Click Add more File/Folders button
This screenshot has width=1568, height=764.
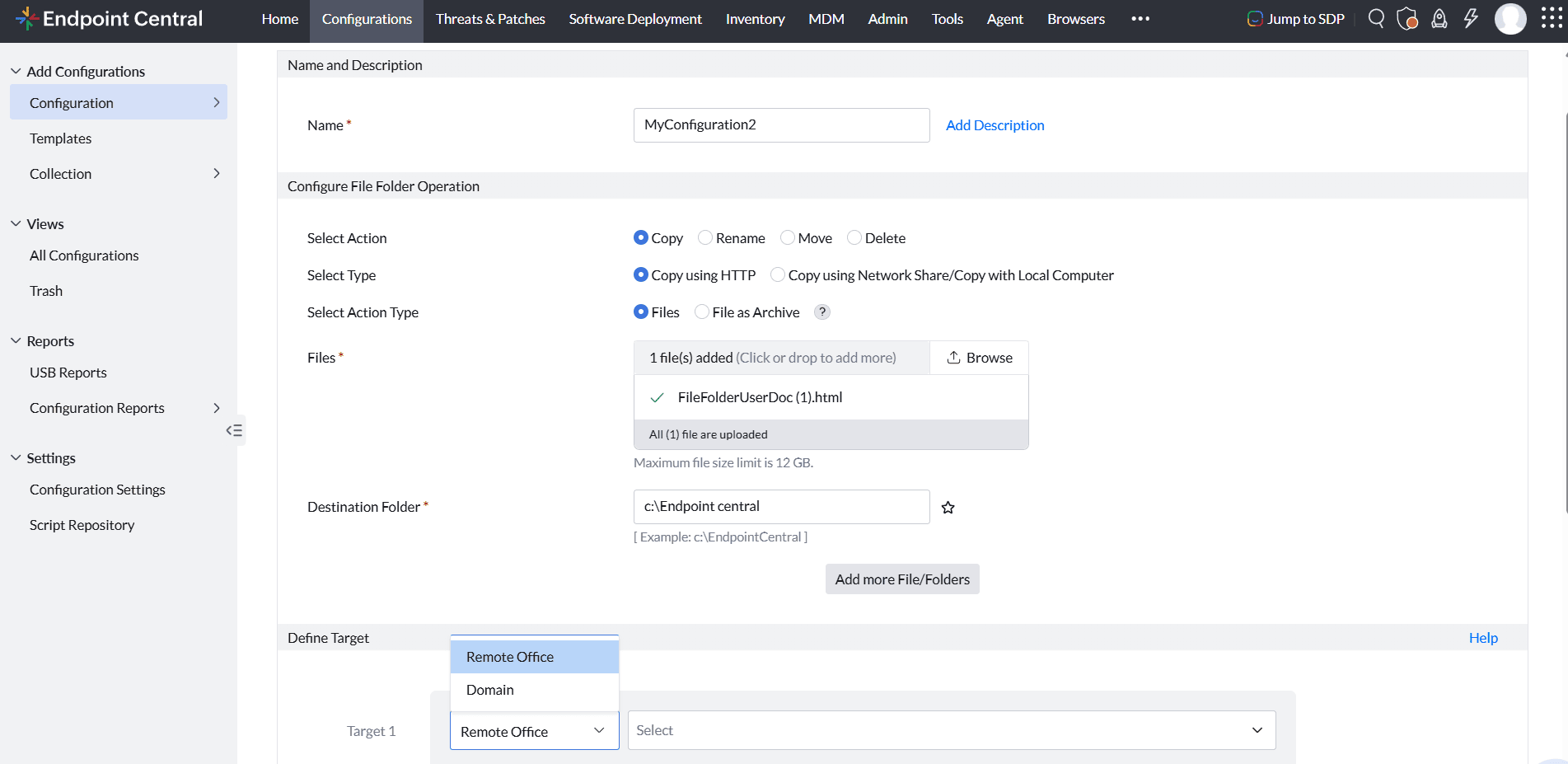[902, 579]
